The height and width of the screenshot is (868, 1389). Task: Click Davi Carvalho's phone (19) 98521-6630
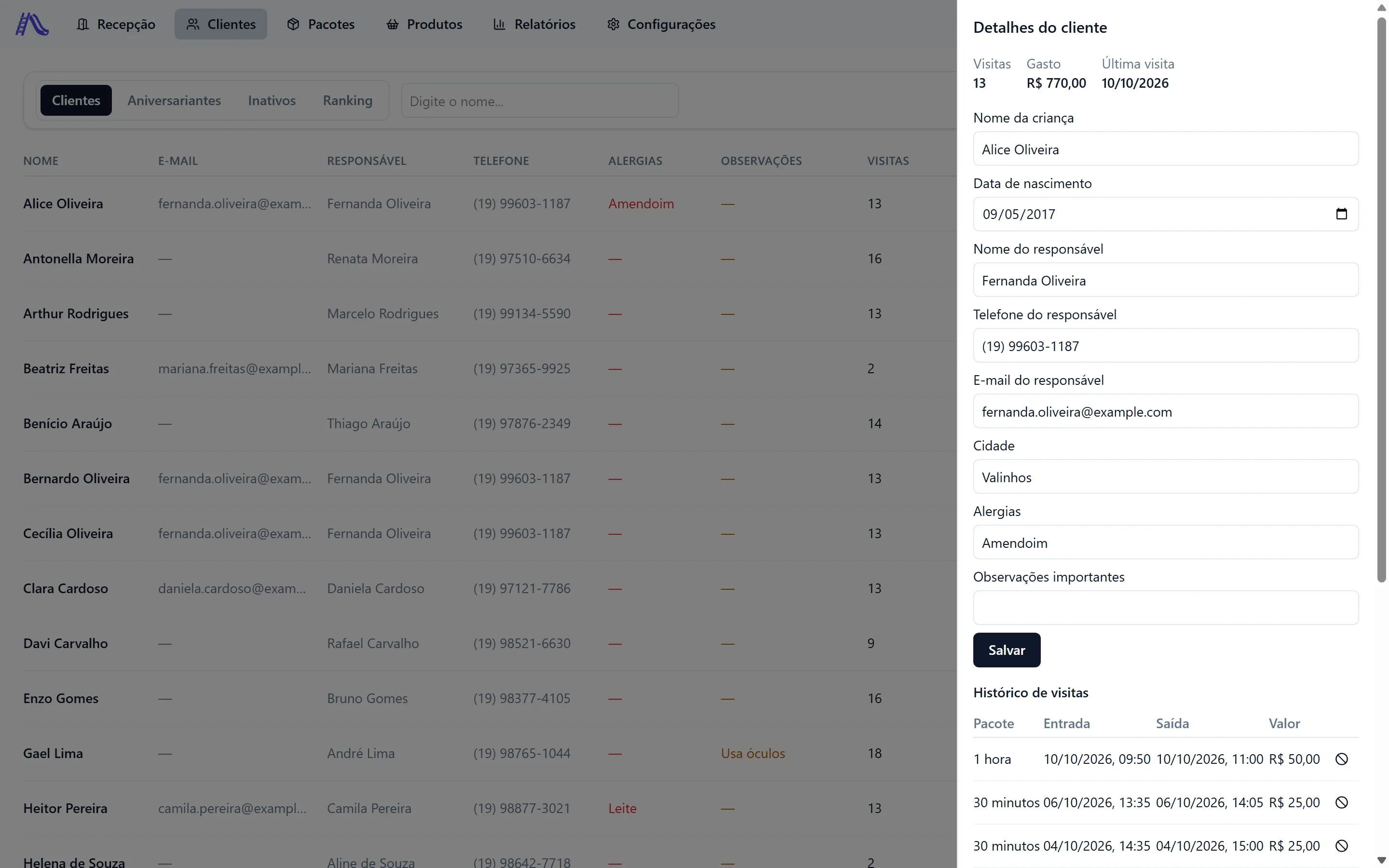[522, 644]
